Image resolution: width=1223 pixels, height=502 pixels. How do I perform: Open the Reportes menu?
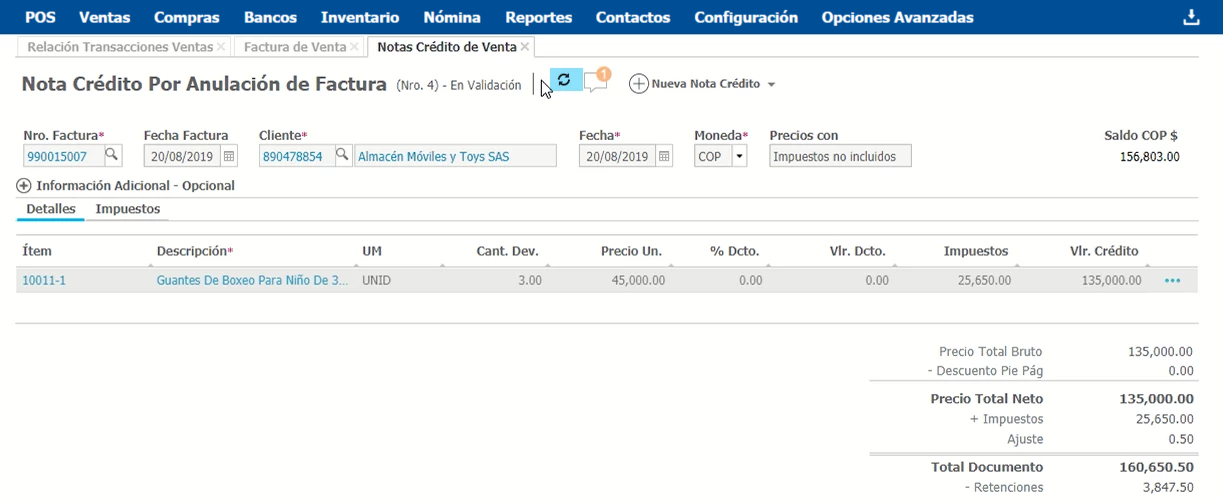pos(538,17)
